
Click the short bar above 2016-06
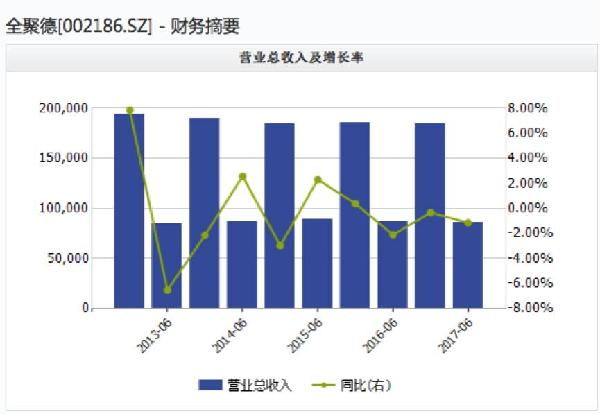click(x=392, y=264)
